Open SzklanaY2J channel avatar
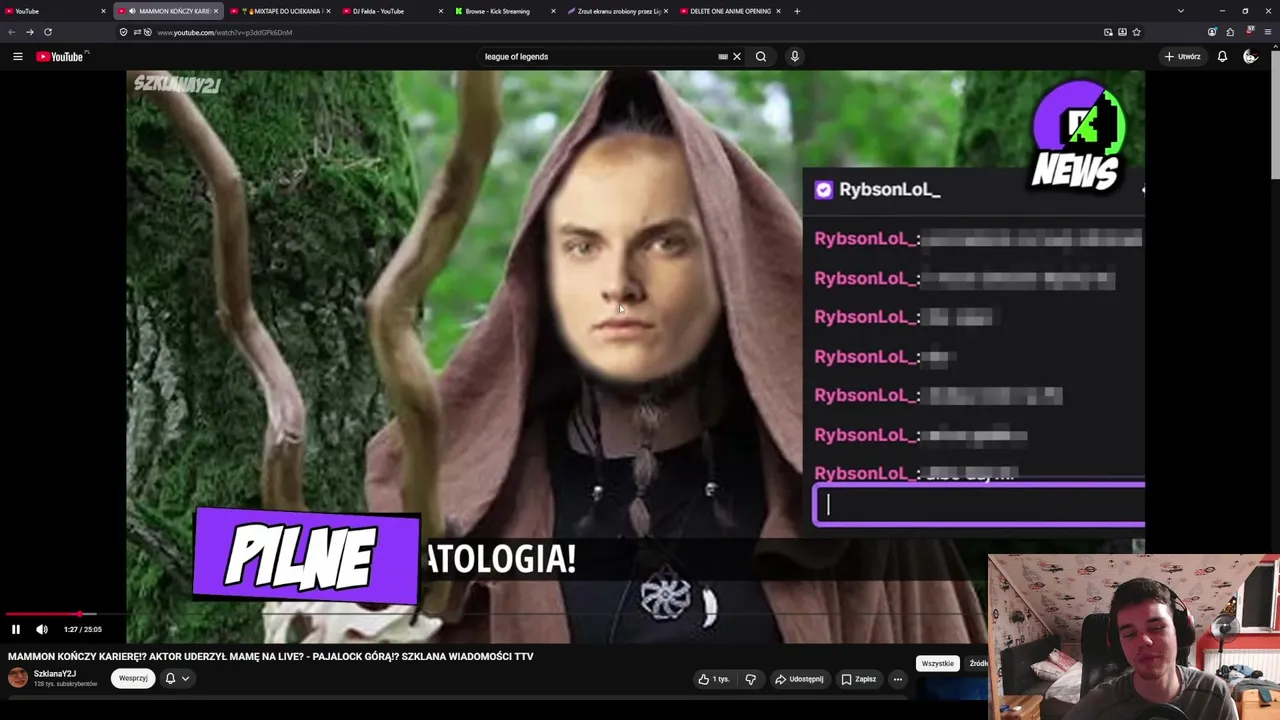The width and height of the screenshot is (1280, 720). click(x=18, y=678)
